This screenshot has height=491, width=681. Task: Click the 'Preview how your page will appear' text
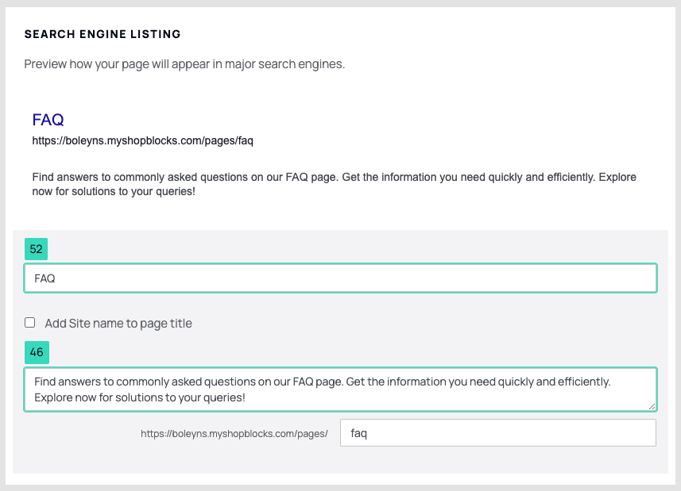184,64
